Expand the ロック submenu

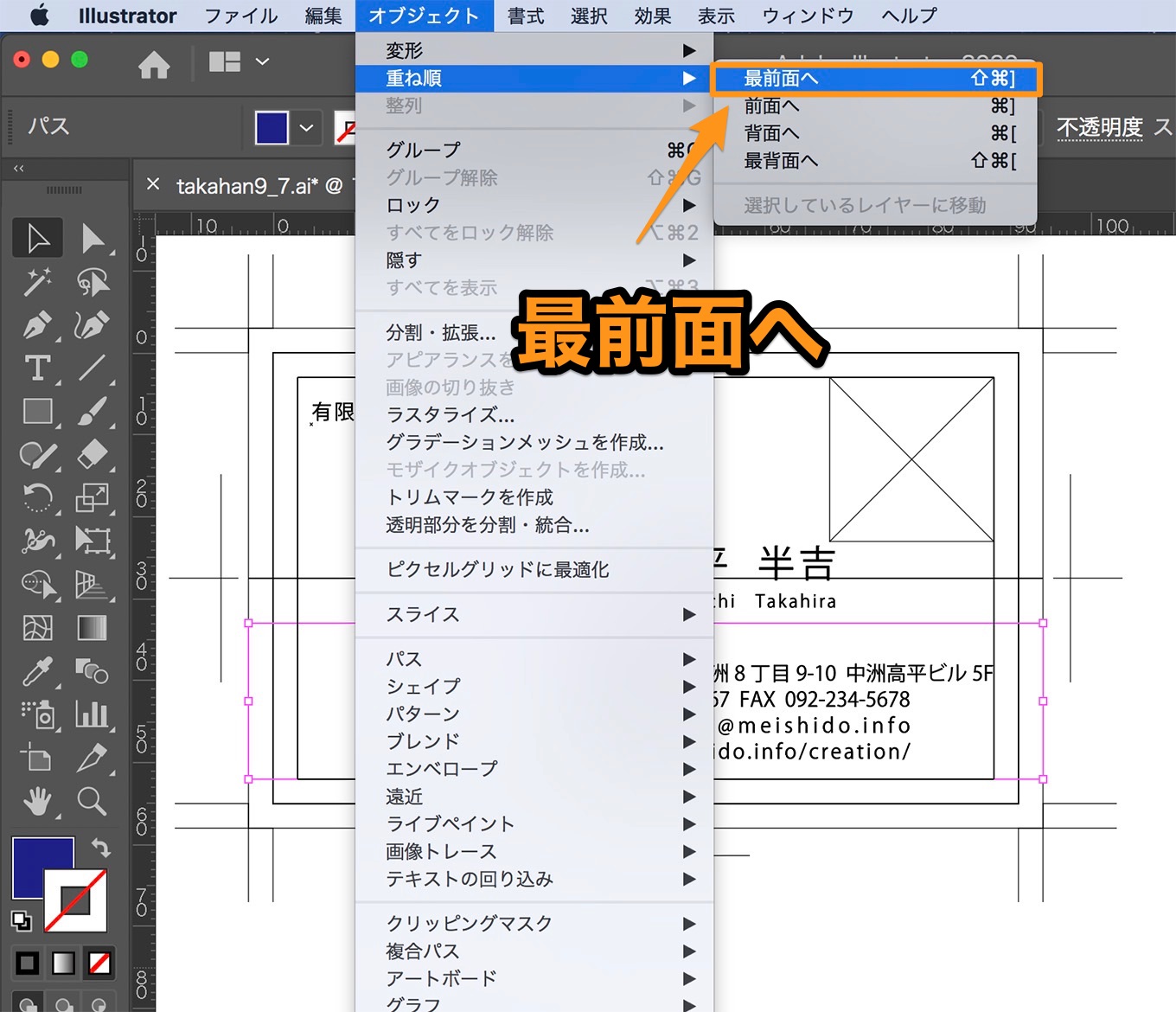[x=534, y=205]
